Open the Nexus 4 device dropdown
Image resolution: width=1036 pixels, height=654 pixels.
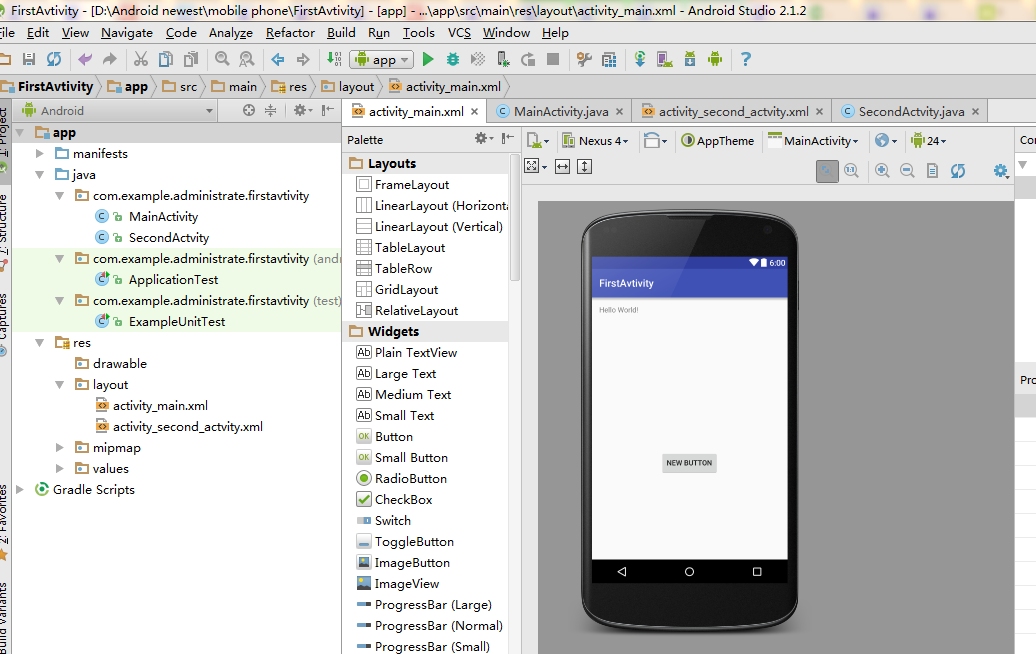point(596,141)
